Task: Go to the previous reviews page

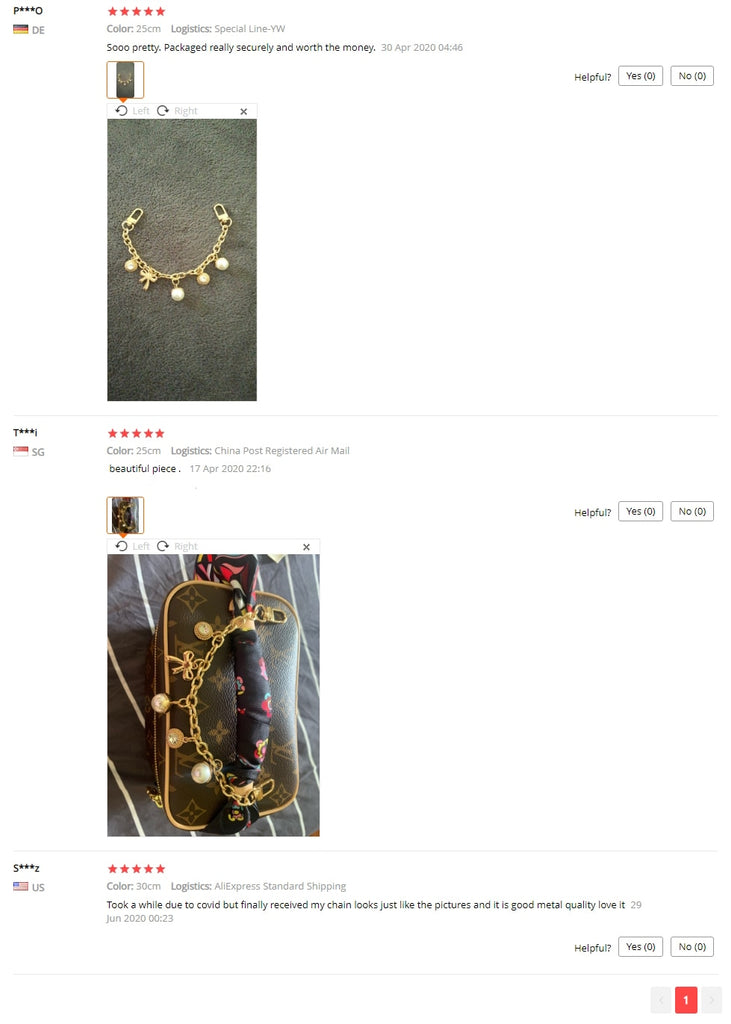Action: click(660, 1000)
